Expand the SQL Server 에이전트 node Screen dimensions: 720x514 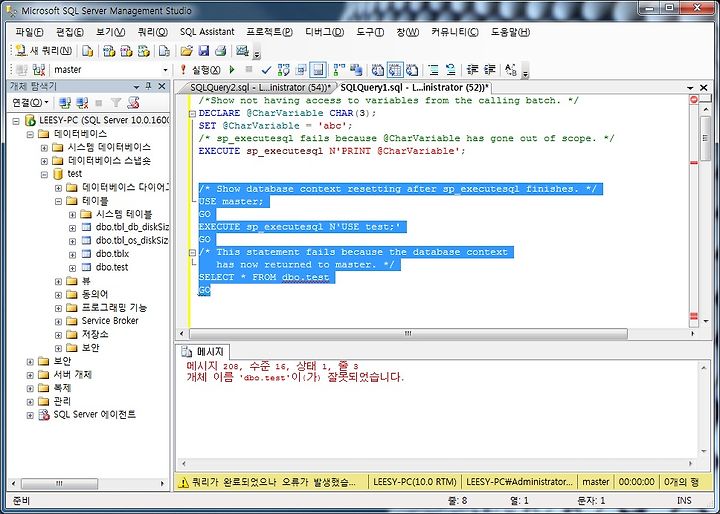(30, 415)
